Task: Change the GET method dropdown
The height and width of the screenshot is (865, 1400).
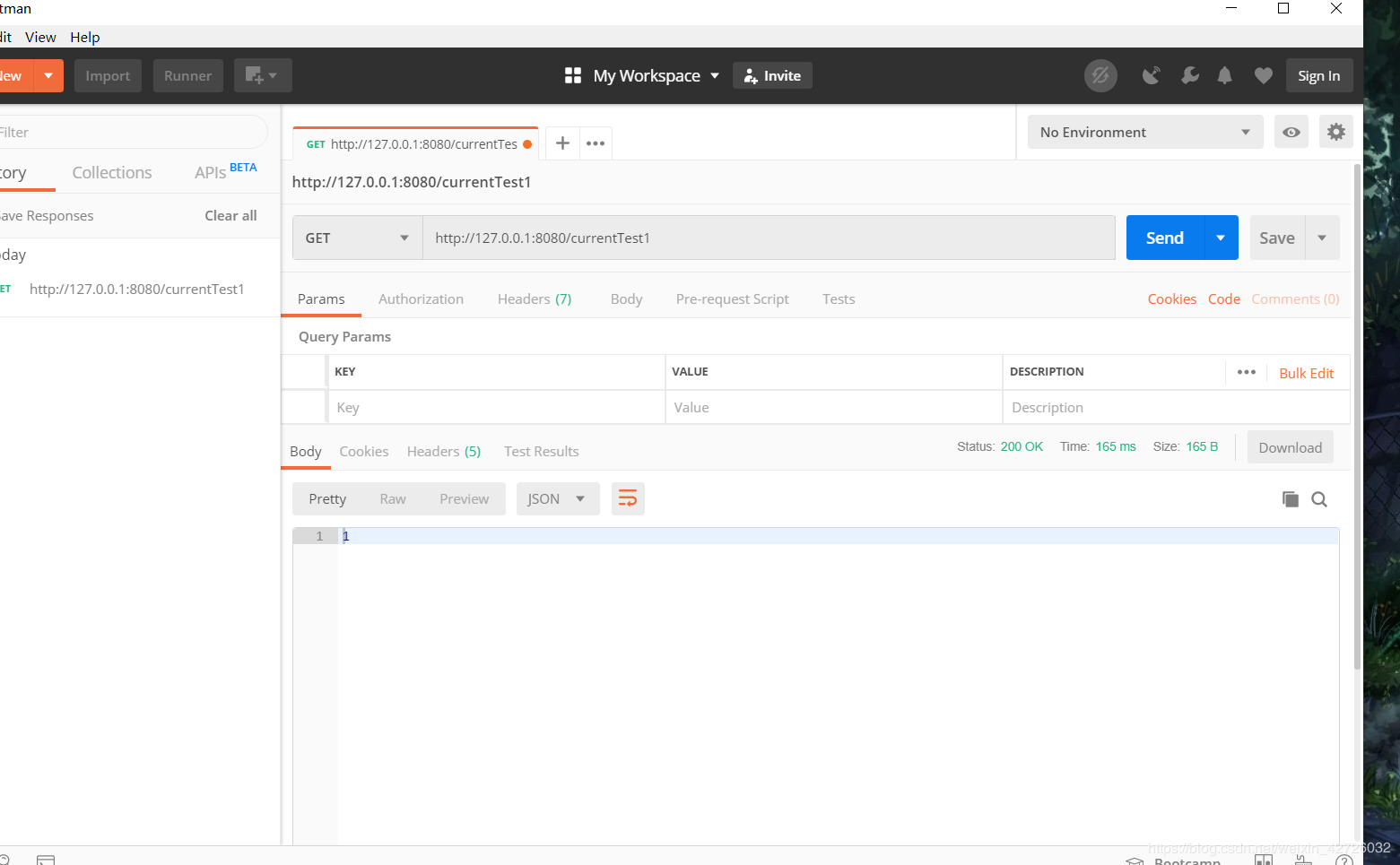Action: pyautogui.click(x=358, y=238)
